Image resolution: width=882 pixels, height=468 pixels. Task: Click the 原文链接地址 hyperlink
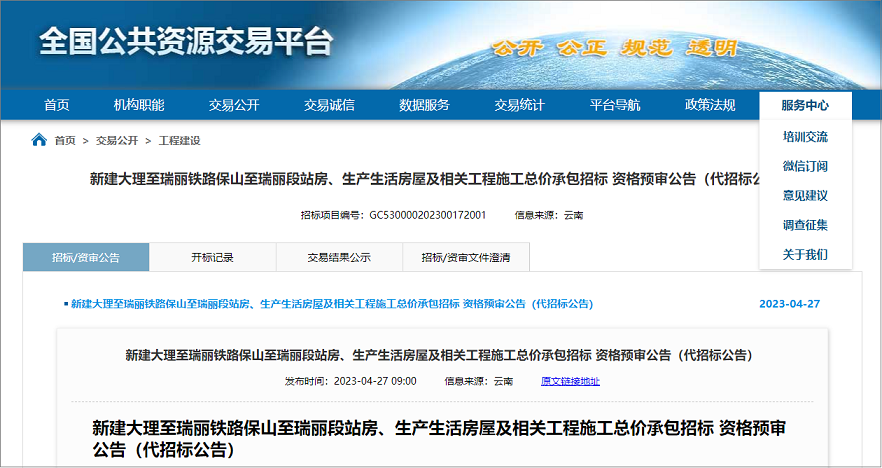point(570,381)
